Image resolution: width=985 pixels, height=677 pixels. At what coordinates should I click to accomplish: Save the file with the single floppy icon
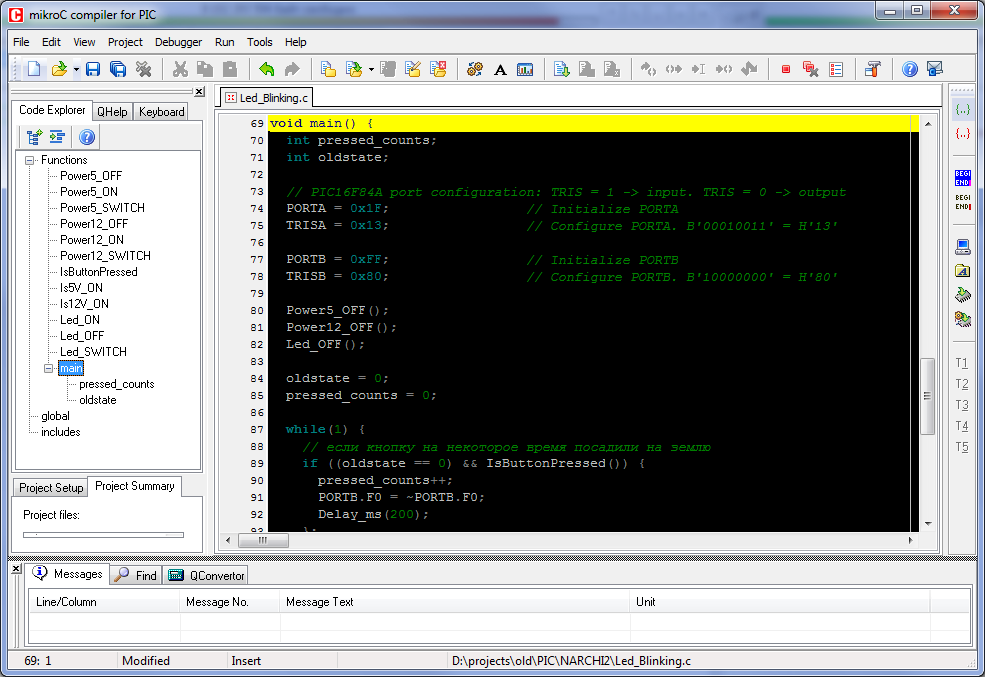[x=93, y=69]
